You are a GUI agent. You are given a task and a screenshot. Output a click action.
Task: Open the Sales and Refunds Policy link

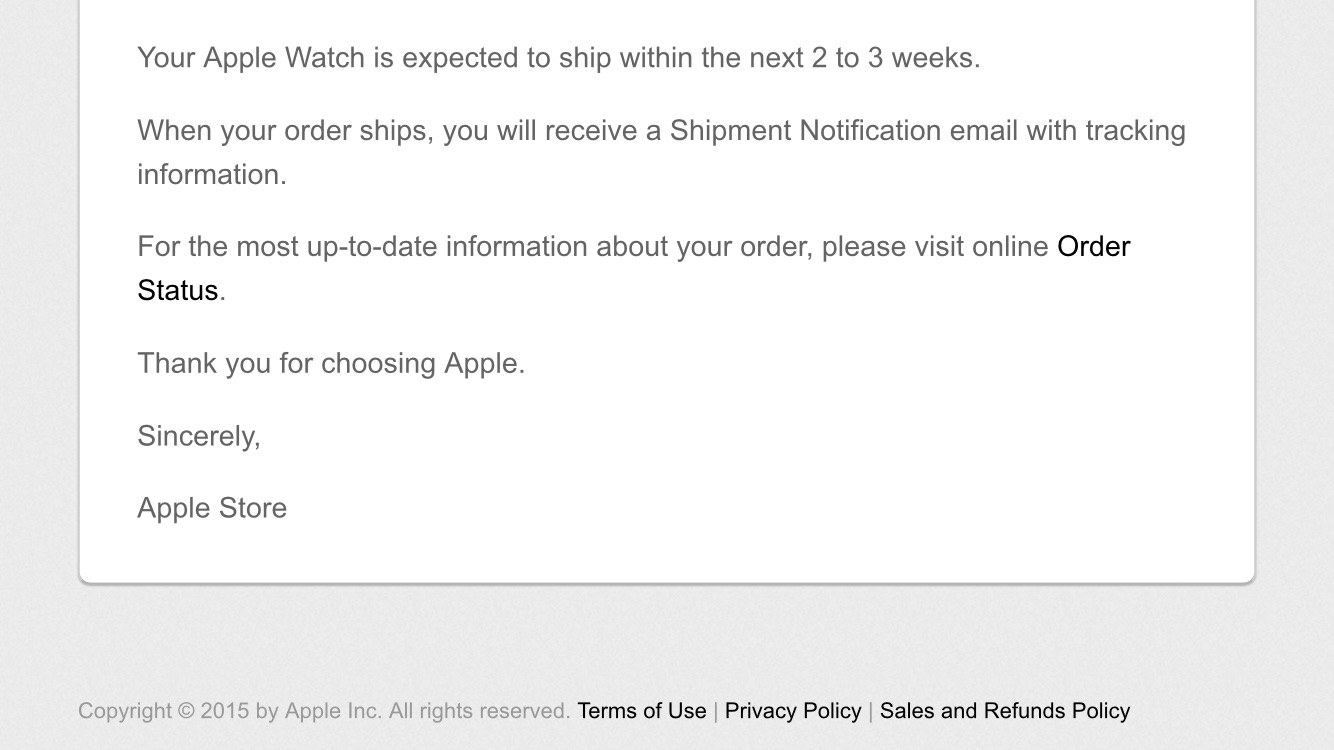coord(1004,711)
